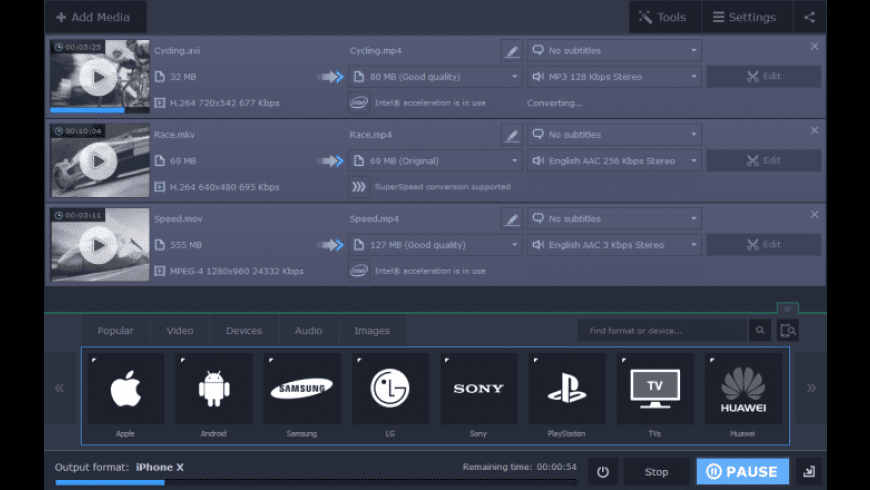
Task: Rename output Speed.mp4 with pencil icon
Action: tap(512, 219)
